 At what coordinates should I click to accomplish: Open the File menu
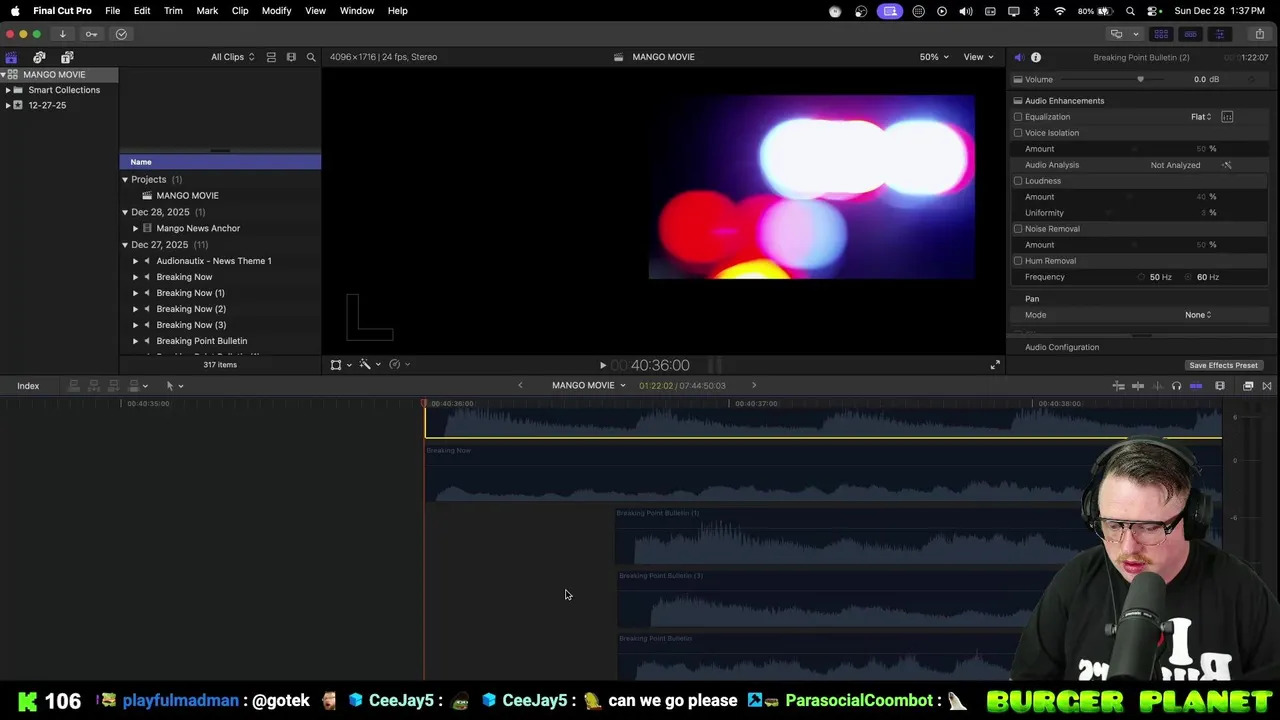pos(113,11)
